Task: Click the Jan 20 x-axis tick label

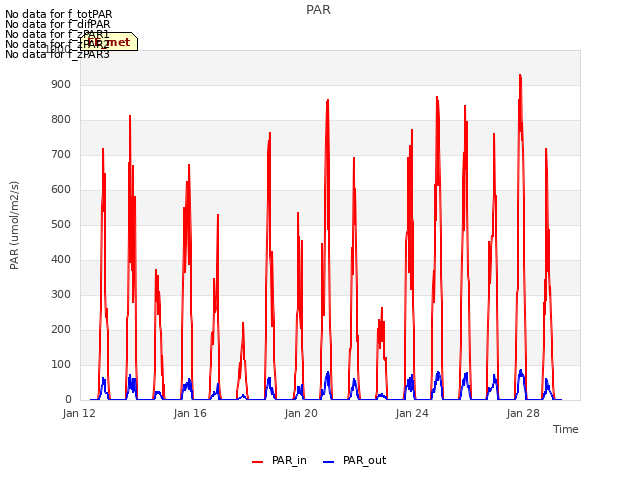Action: coord(301,413)
